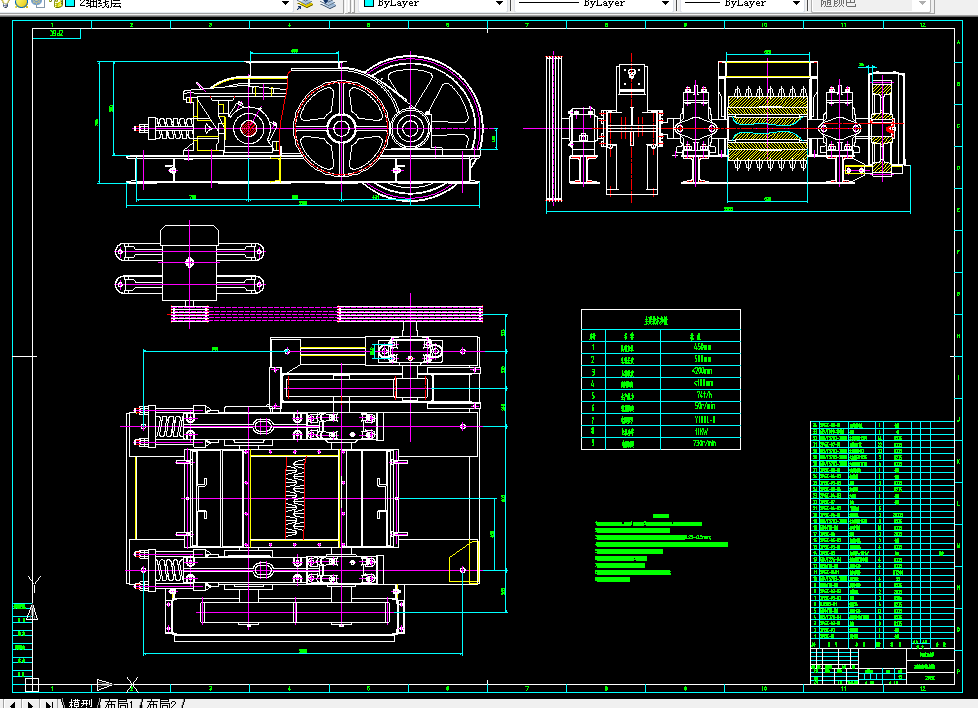Image resolution: width=978 pixels, height=708 pixels.
Task: Select the 730r/min speed value
Action: [705, 443]
